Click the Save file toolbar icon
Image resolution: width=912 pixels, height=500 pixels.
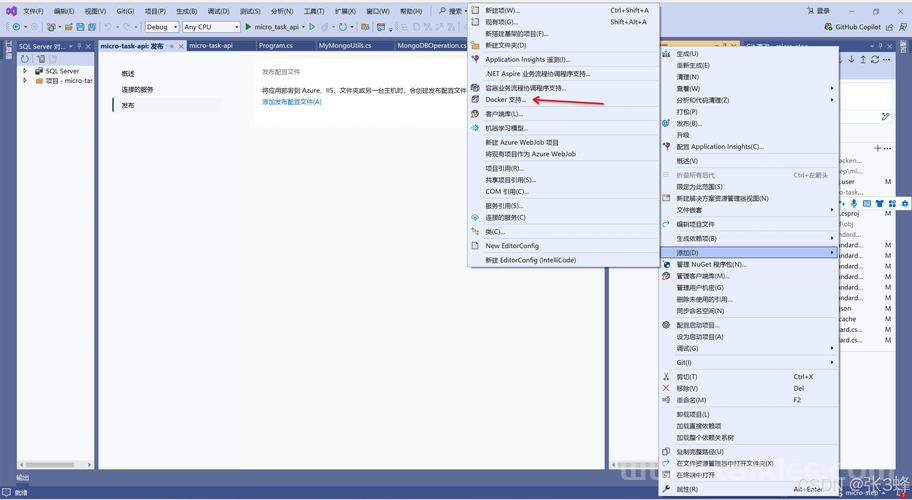point(80,27)
